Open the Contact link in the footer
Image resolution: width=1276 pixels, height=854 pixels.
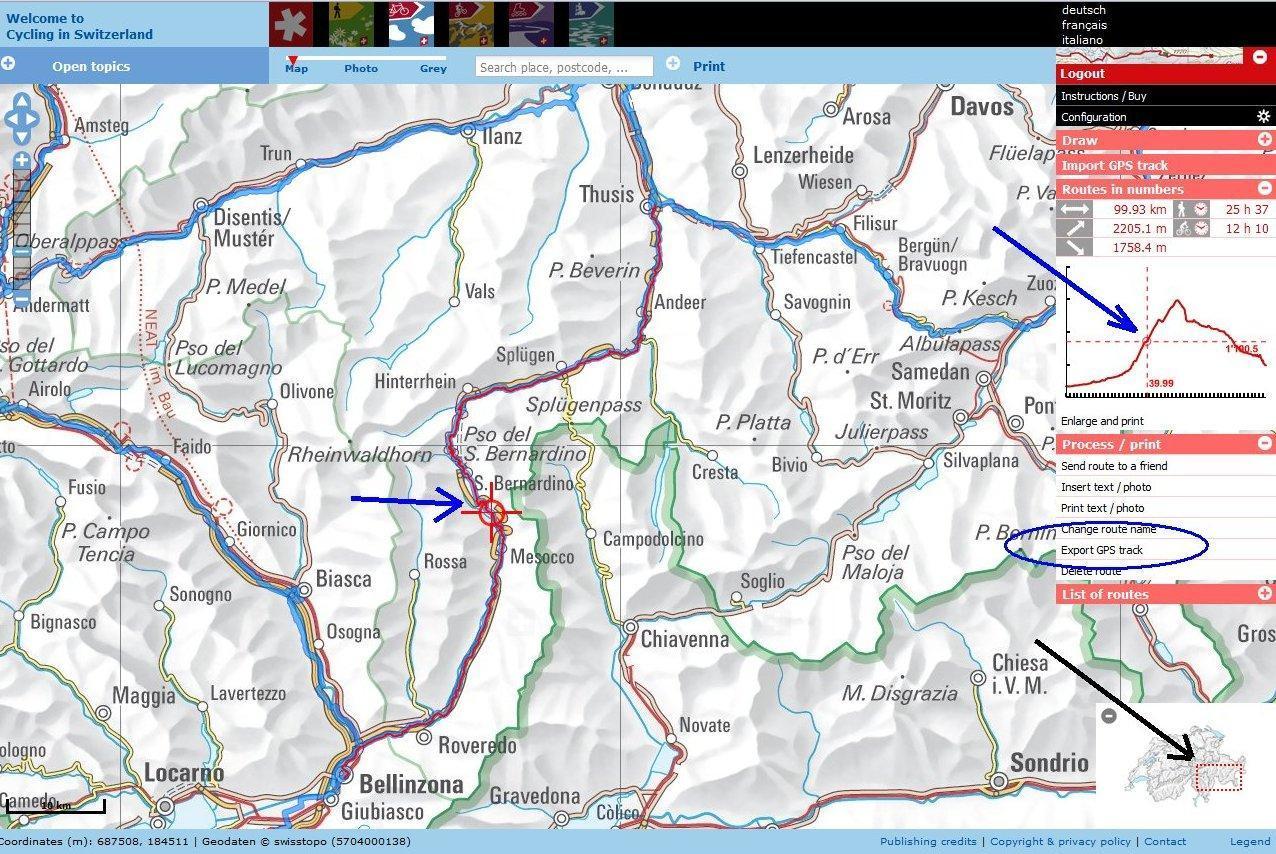(x=1165, y=842)
